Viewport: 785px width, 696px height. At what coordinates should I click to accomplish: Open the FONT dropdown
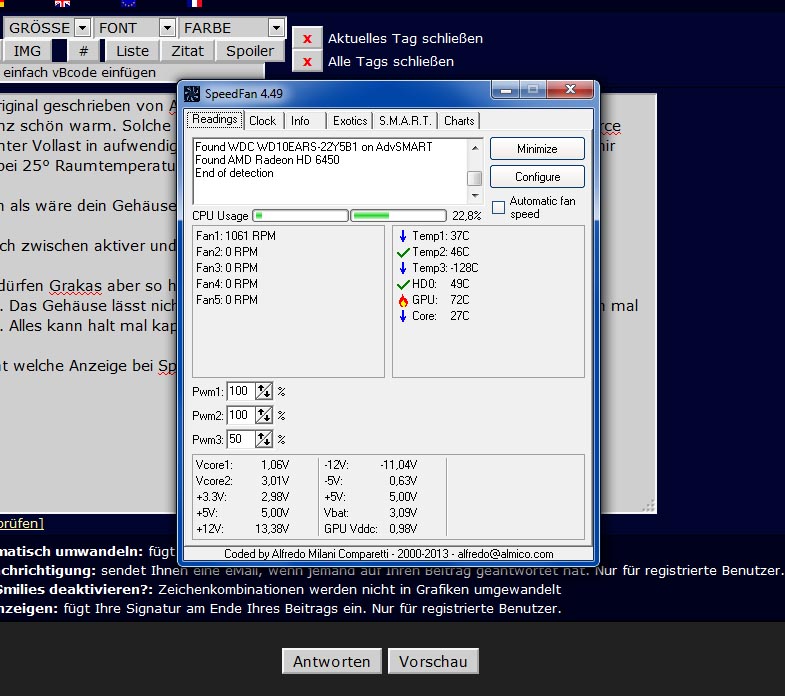(168, 28)
